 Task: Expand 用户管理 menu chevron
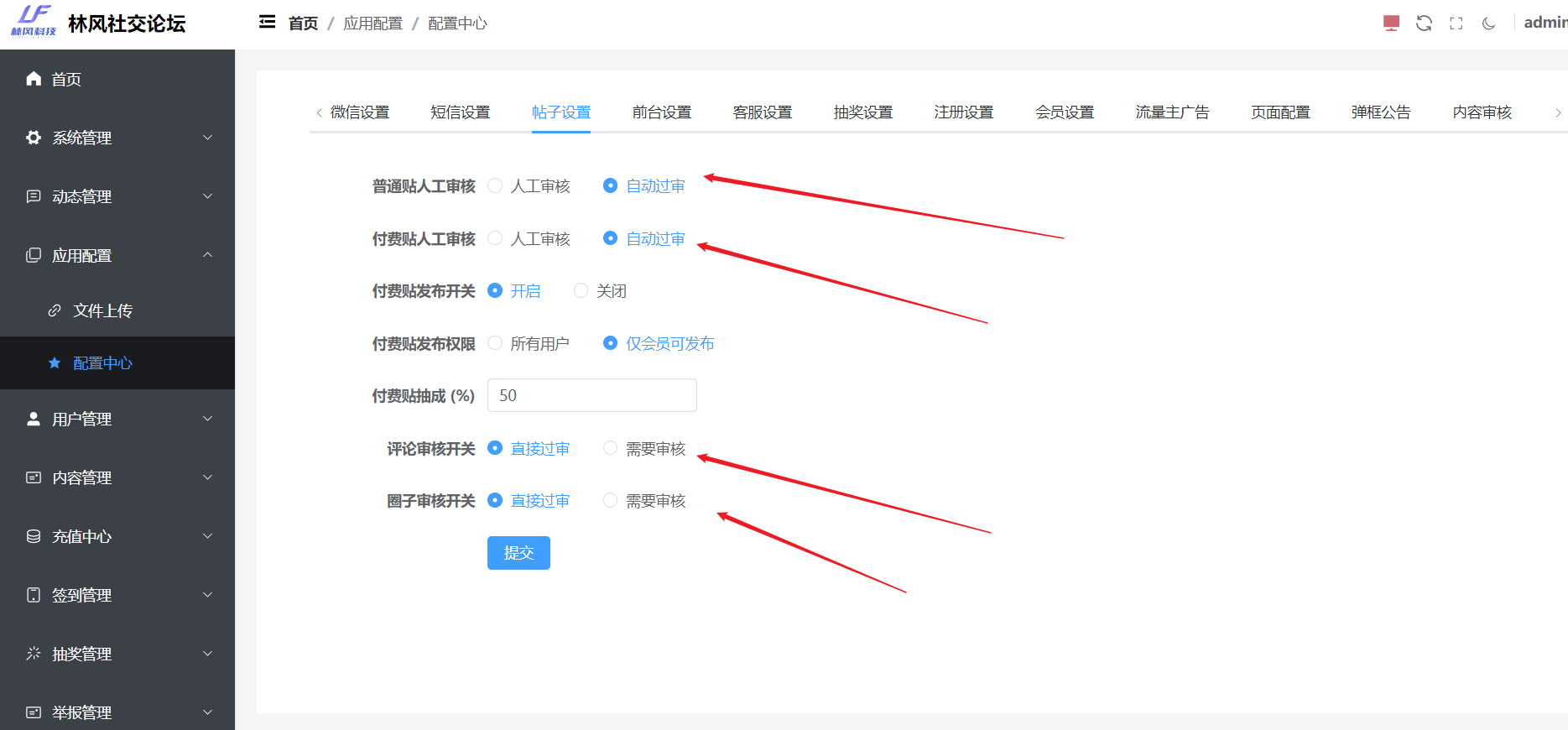tap(207, 419)
